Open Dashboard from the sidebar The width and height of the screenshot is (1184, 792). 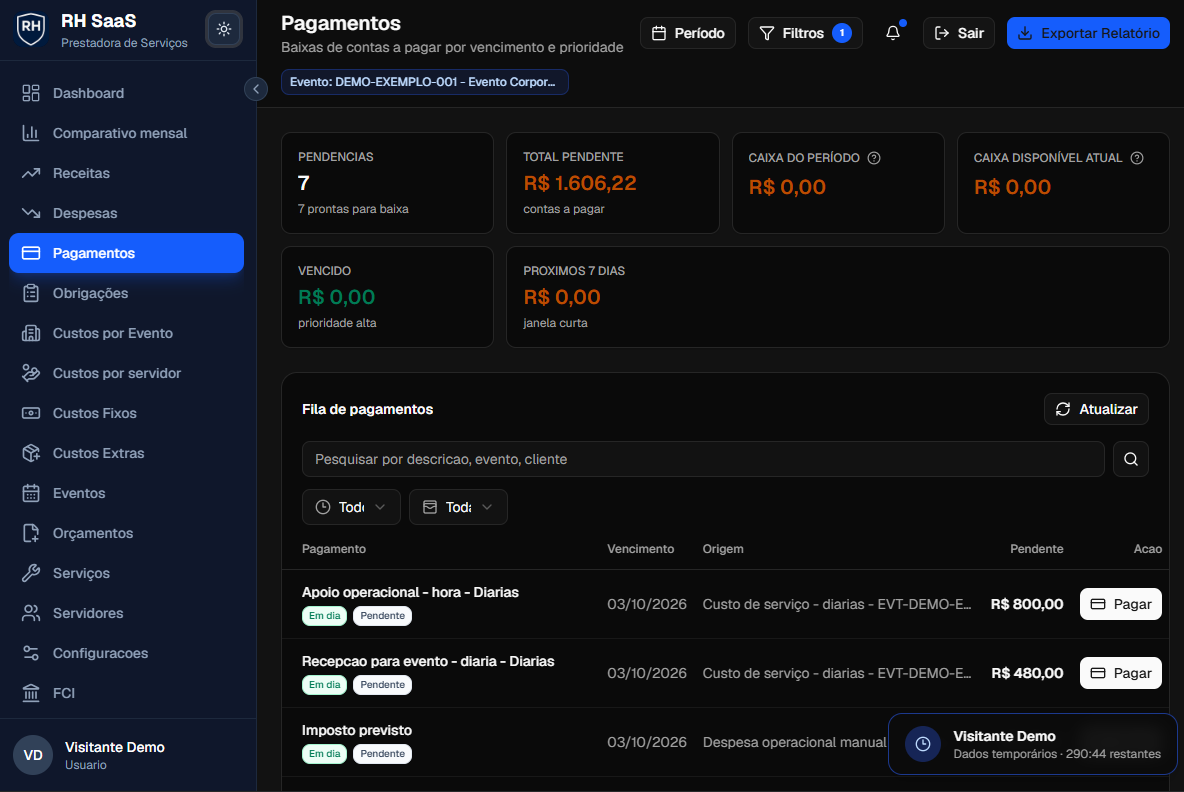(126, 93)
